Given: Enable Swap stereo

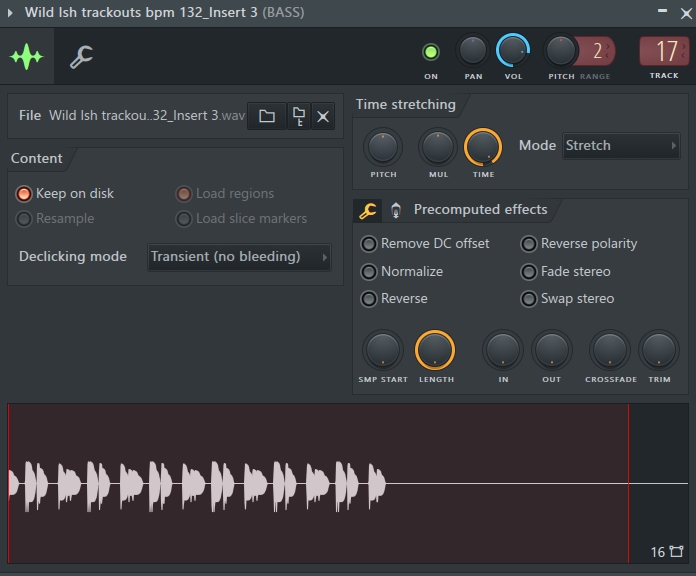Looking at the screenshot, I should click(x=567, y=299).
